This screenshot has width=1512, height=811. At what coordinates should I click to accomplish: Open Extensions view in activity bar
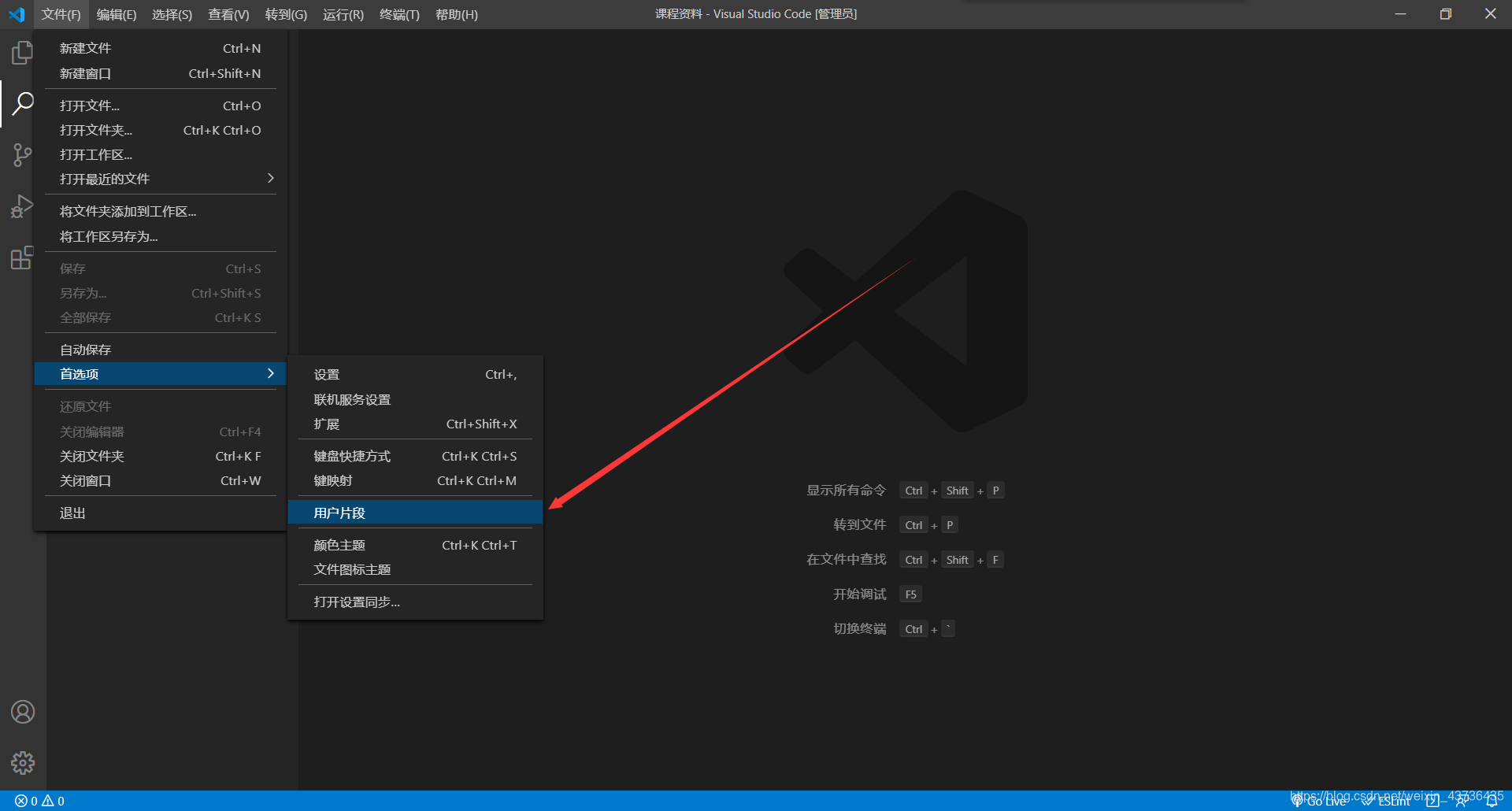22,257
